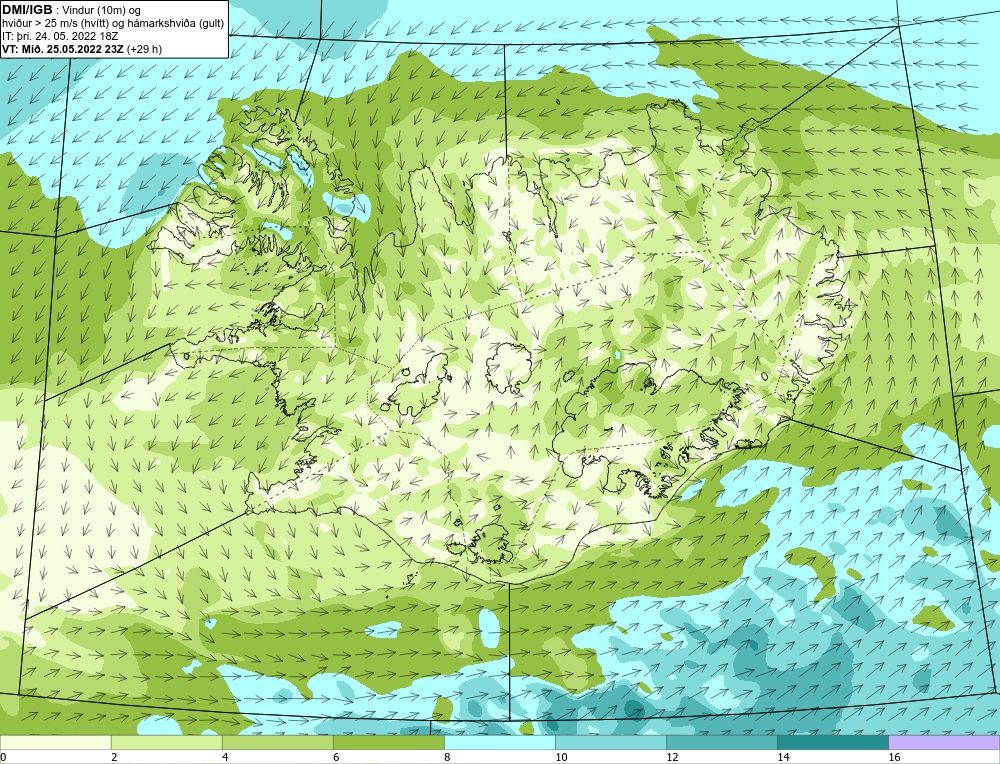The height and width of the screenshot is (764, 1000).
Task: Click the 10–12 m/s cyan legend swatch
Action: tap(610, 742)
